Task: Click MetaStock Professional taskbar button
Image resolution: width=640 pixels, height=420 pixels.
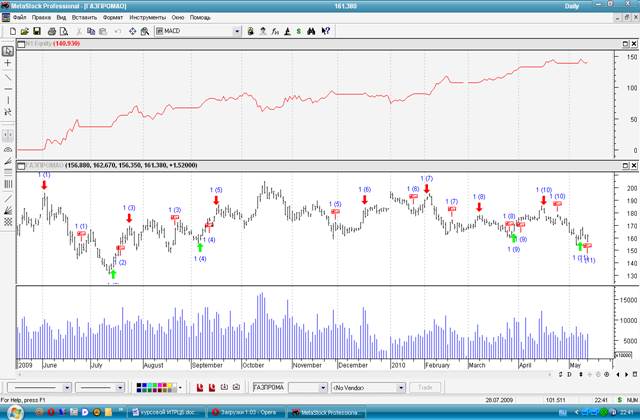Action: pos(327,413)
